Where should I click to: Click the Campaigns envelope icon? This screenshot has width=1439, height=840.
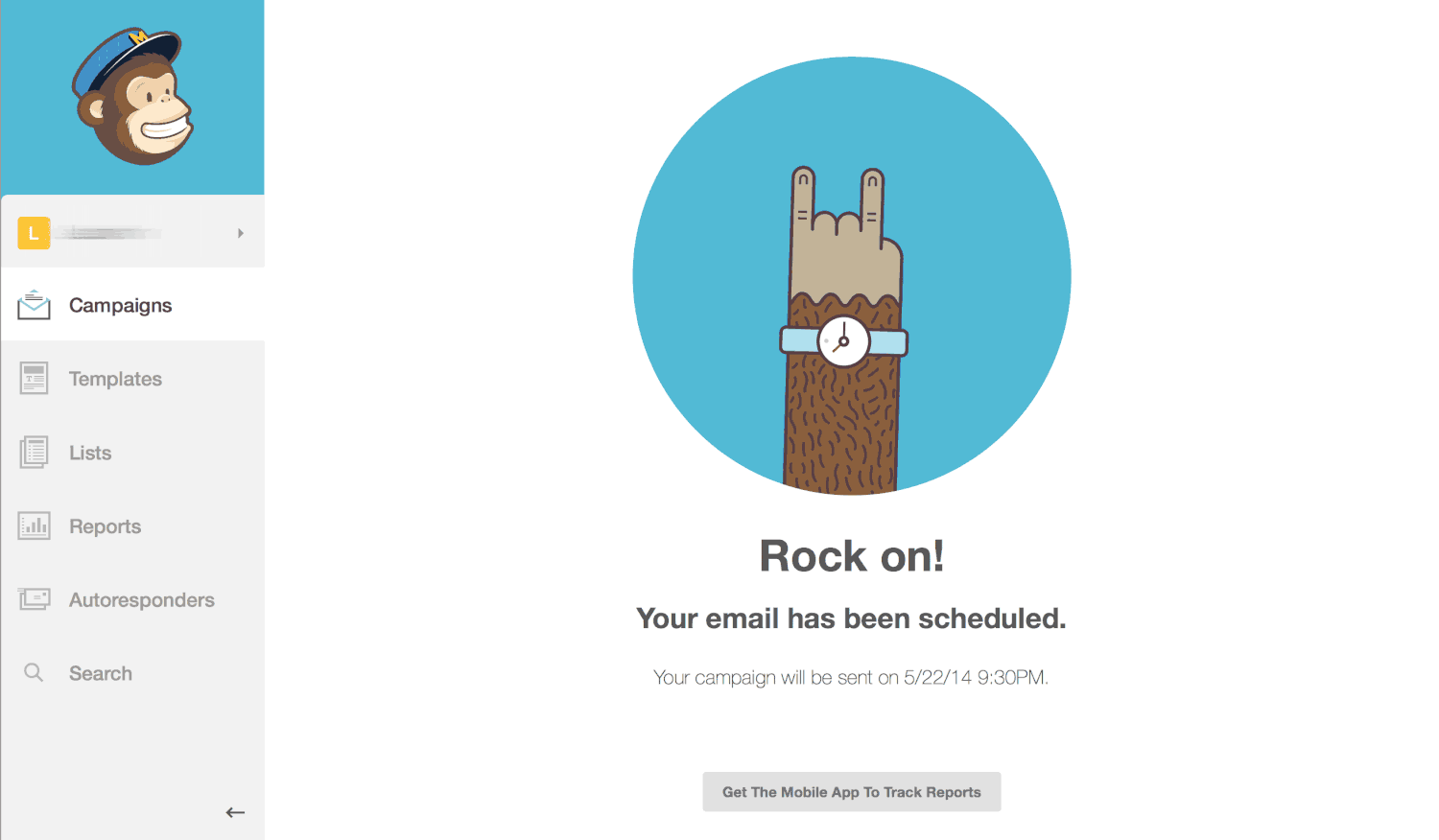(x=34, y=306)
